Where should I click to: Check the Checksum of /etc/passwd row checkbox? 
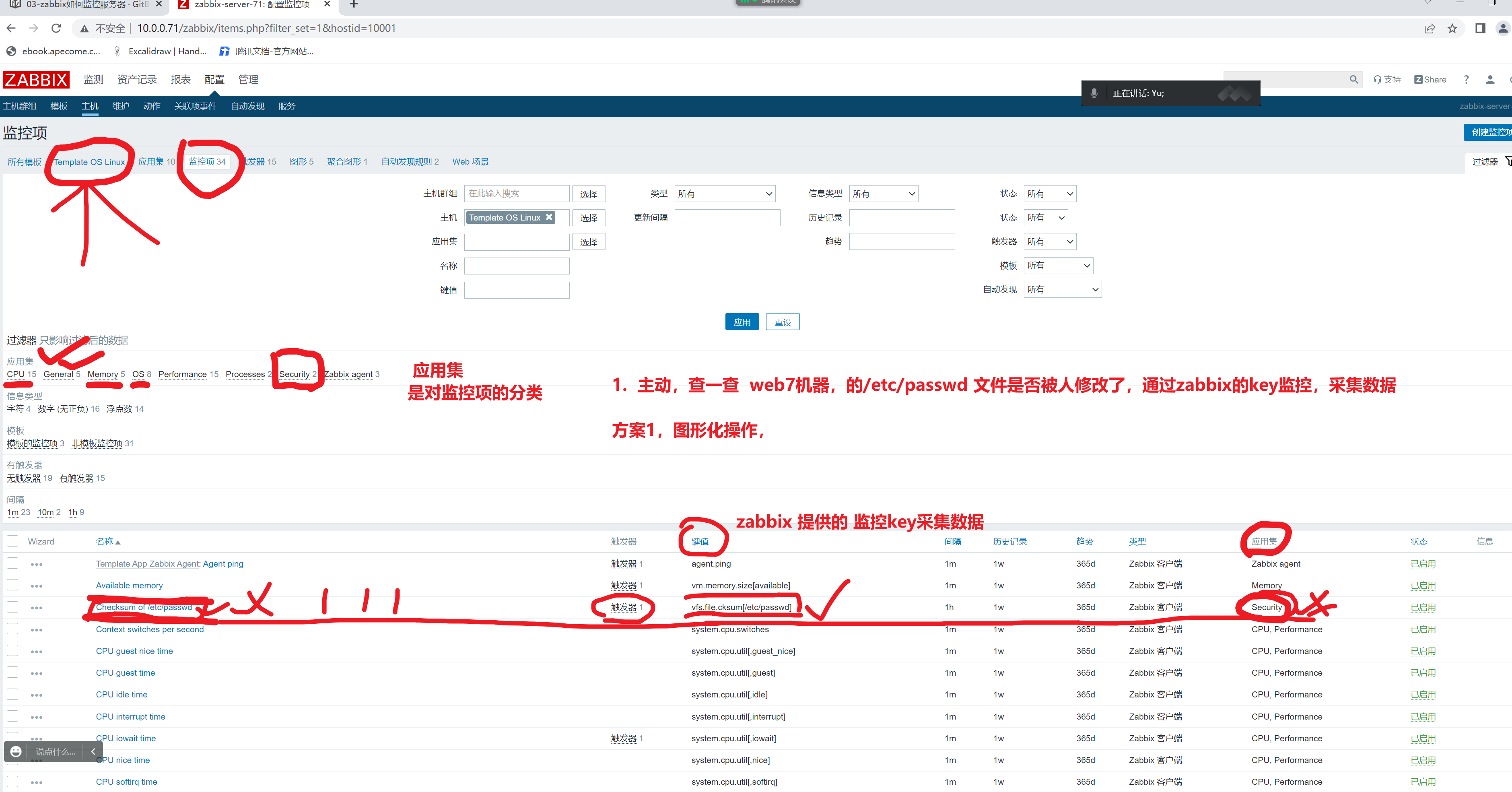coord(12,607)
